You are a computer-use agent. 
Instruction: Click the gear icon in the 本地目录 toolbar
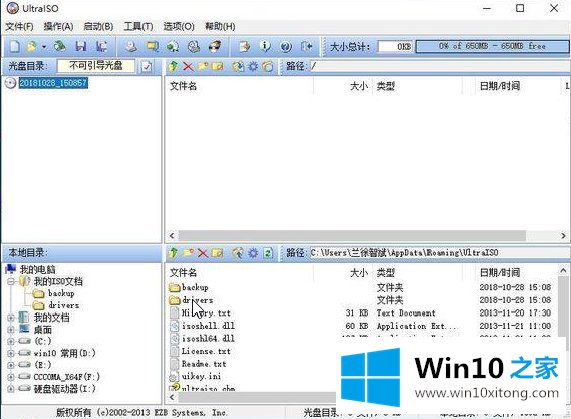click(x=253, y=253)
